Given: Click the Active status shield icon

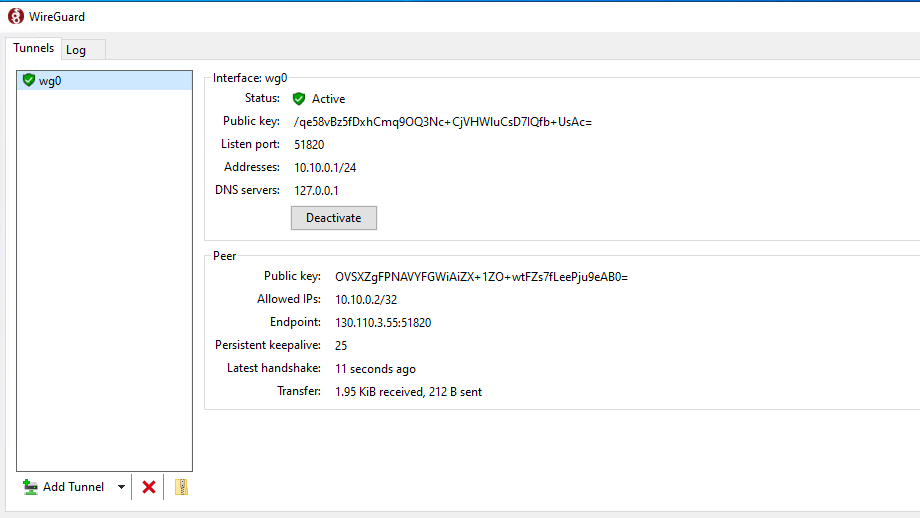Looking at the screenshot, I should [299, 99].
